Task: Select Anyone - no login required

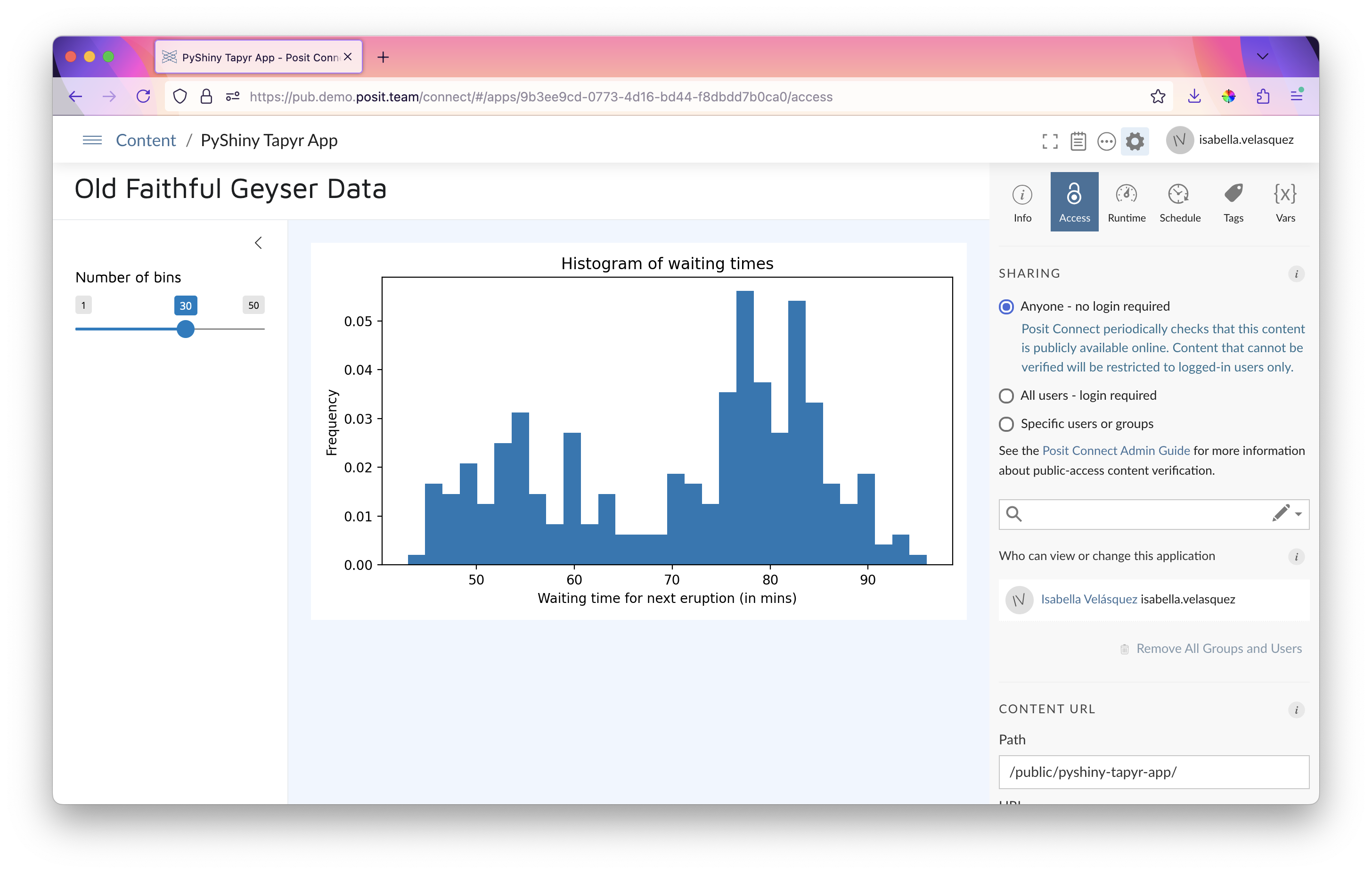Action: click(x=1006, y=307)
